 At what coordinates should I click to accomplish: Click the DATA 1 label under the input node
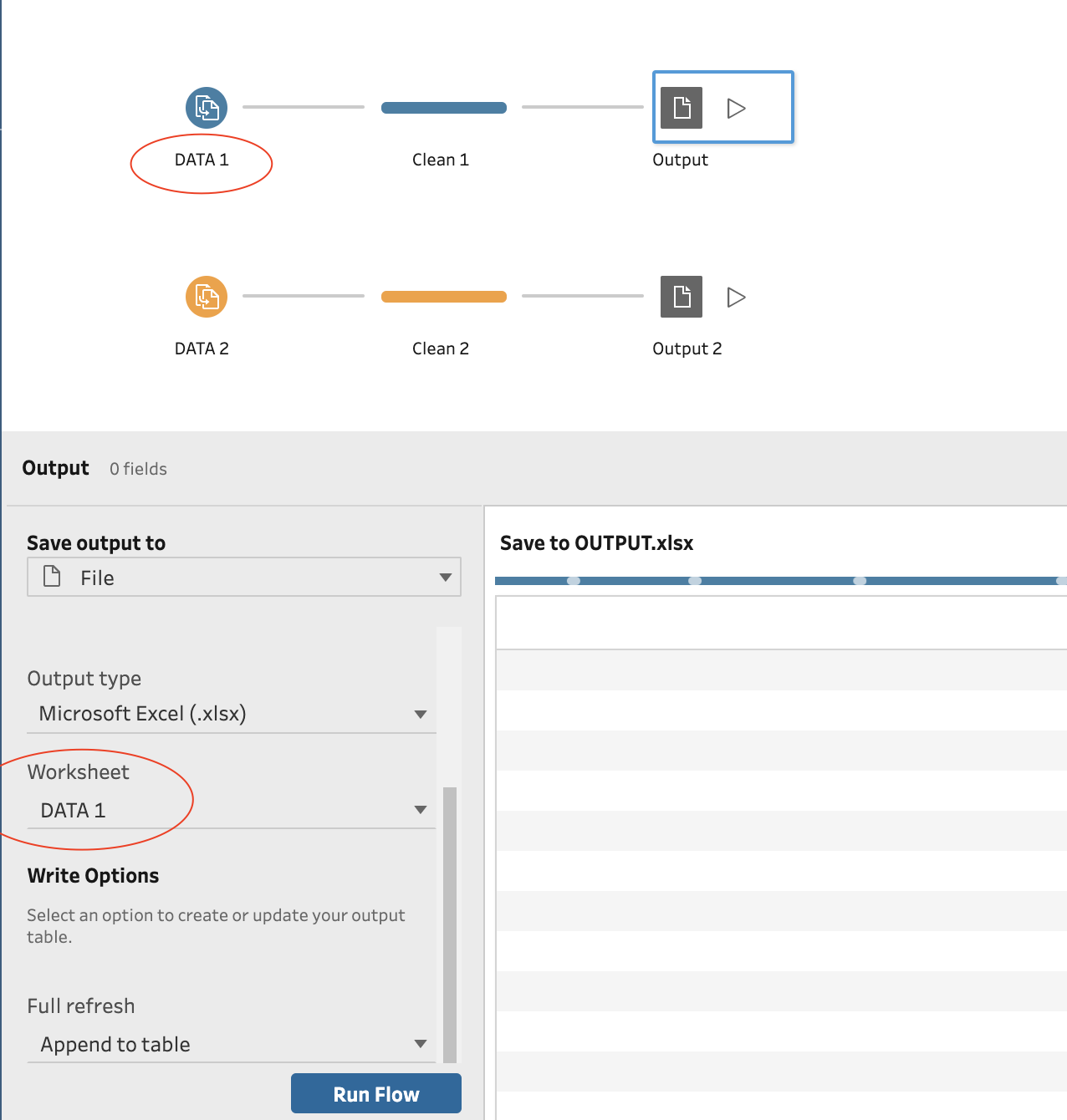click(x=201, y=160)
